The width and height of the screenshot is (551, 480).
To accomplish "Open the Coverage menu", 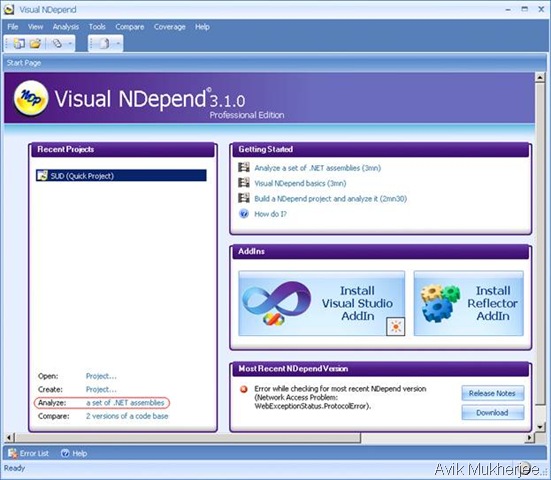I will pos(169,27).
